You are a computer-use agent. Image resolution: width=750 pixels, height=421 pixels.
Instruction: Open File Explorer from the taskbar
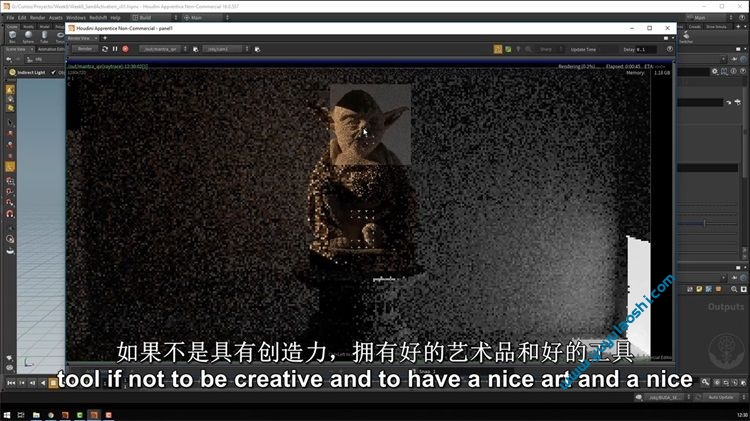pos(36,415)
